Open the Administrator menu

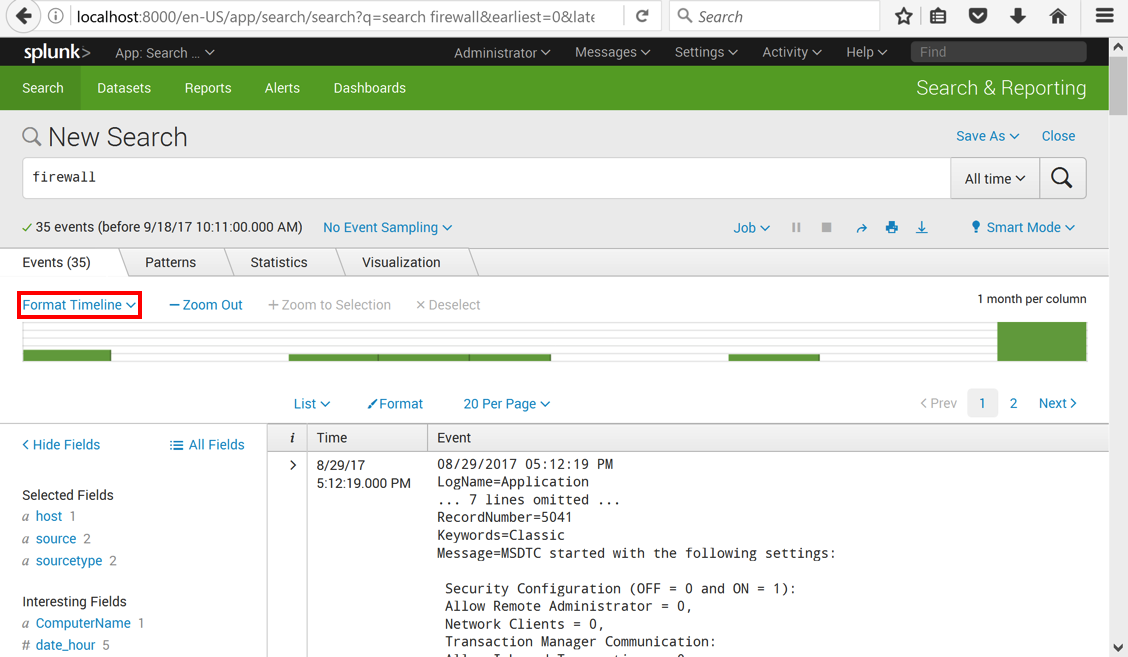coord(502,53)
